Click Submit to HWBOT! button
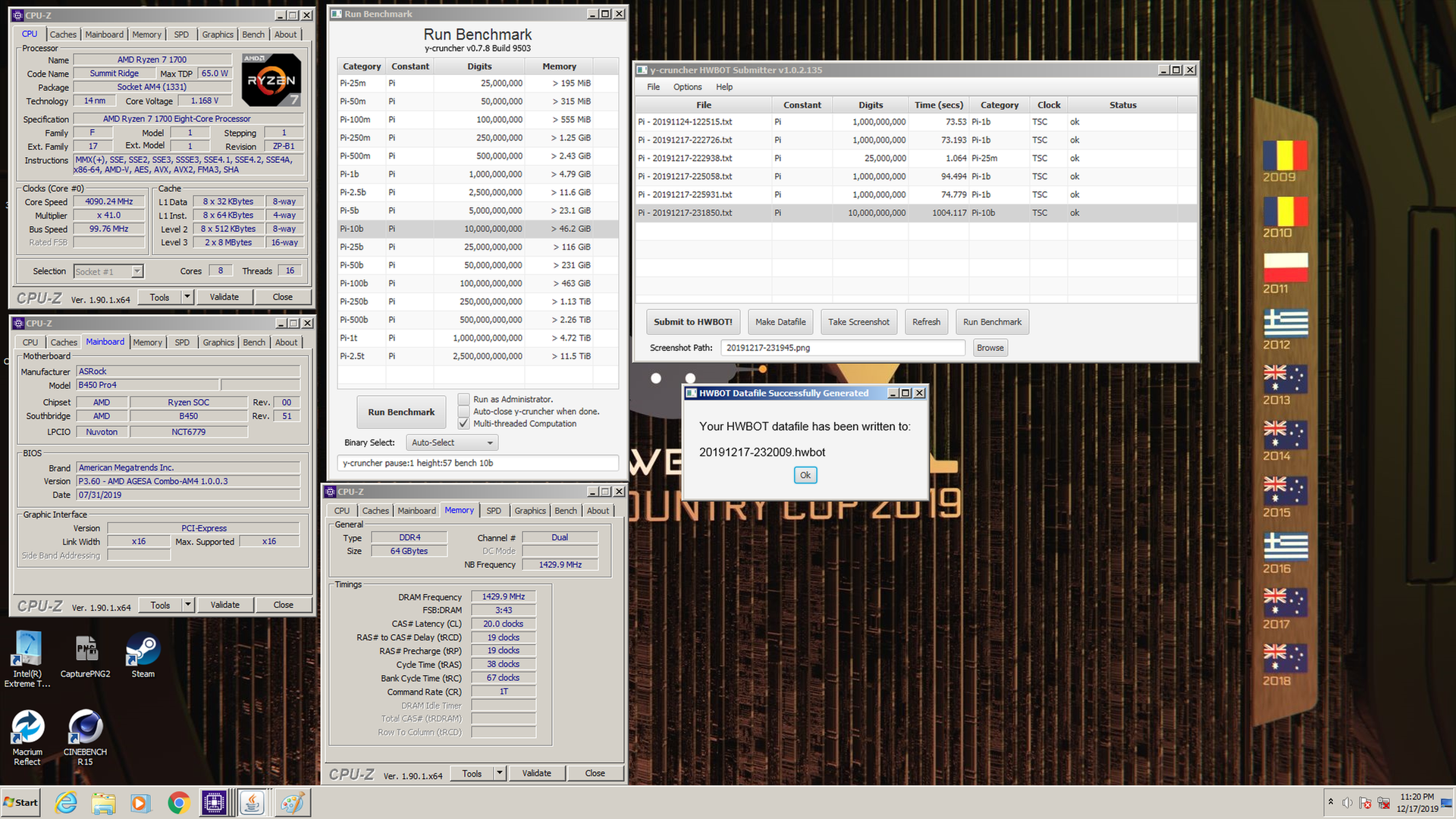 (692, 322)
